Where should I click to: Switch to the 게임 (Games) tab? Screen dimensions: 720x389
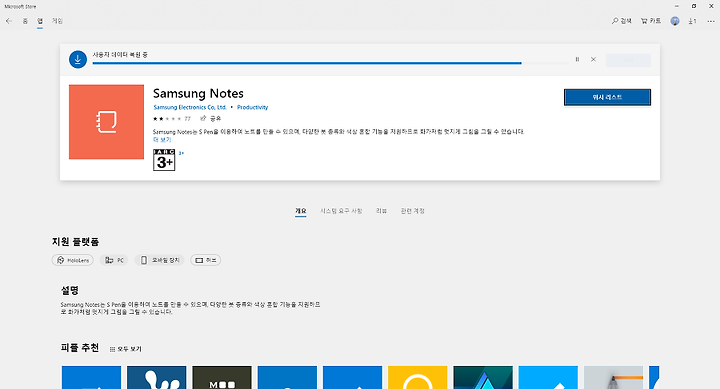pyautogui.click(x=57, y=21)
